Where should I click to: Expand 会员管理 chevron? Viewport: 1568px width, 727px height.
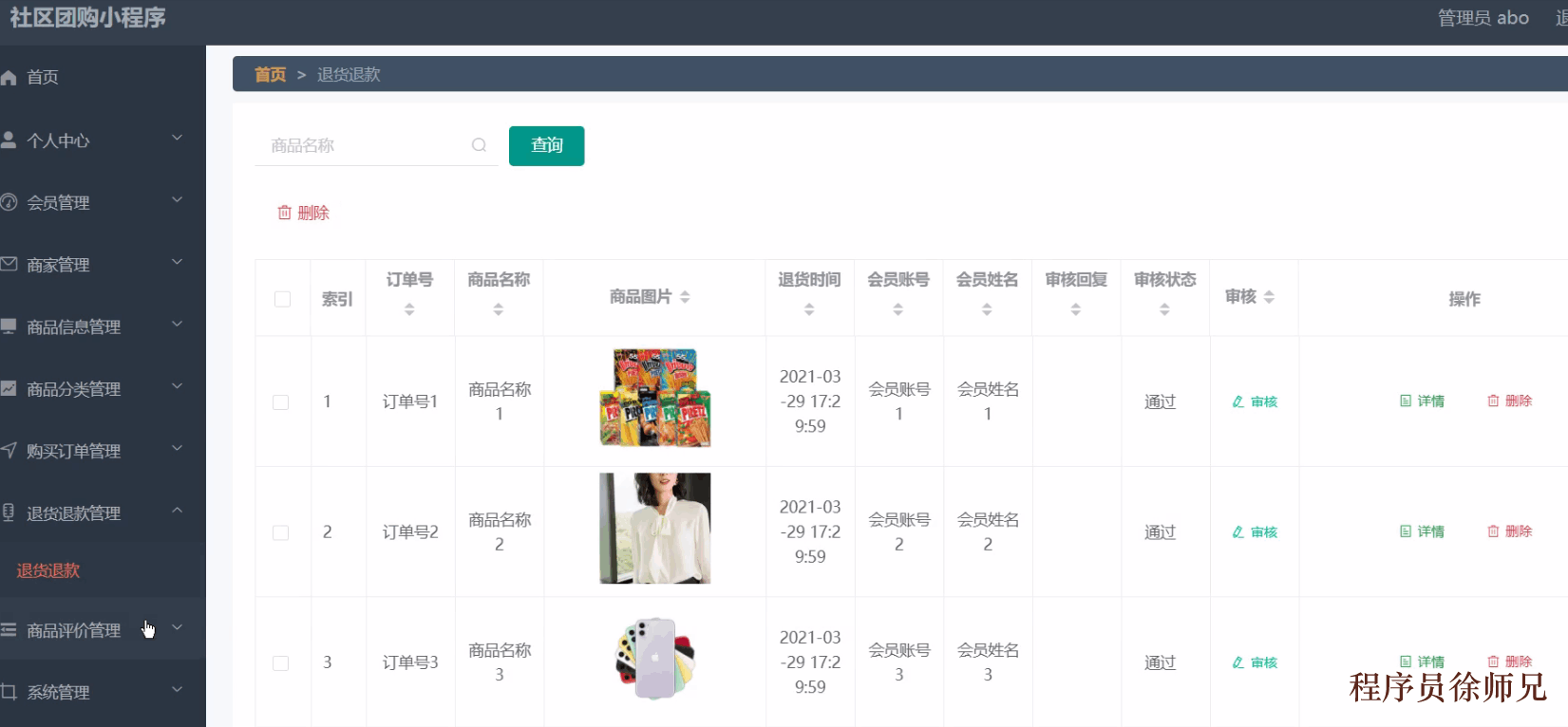click(177, 200)
